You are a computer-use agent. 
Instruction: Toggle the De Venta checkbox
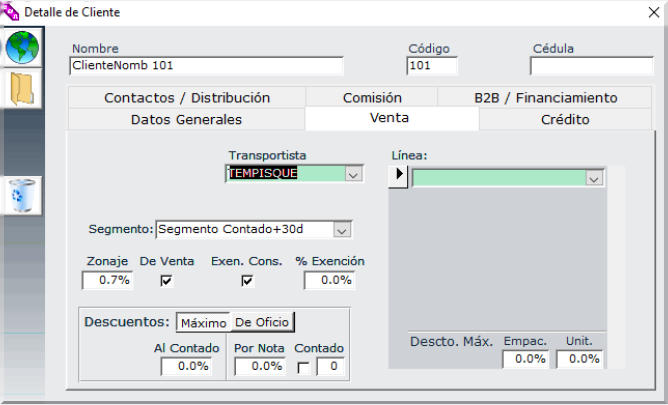coord(166,281)
